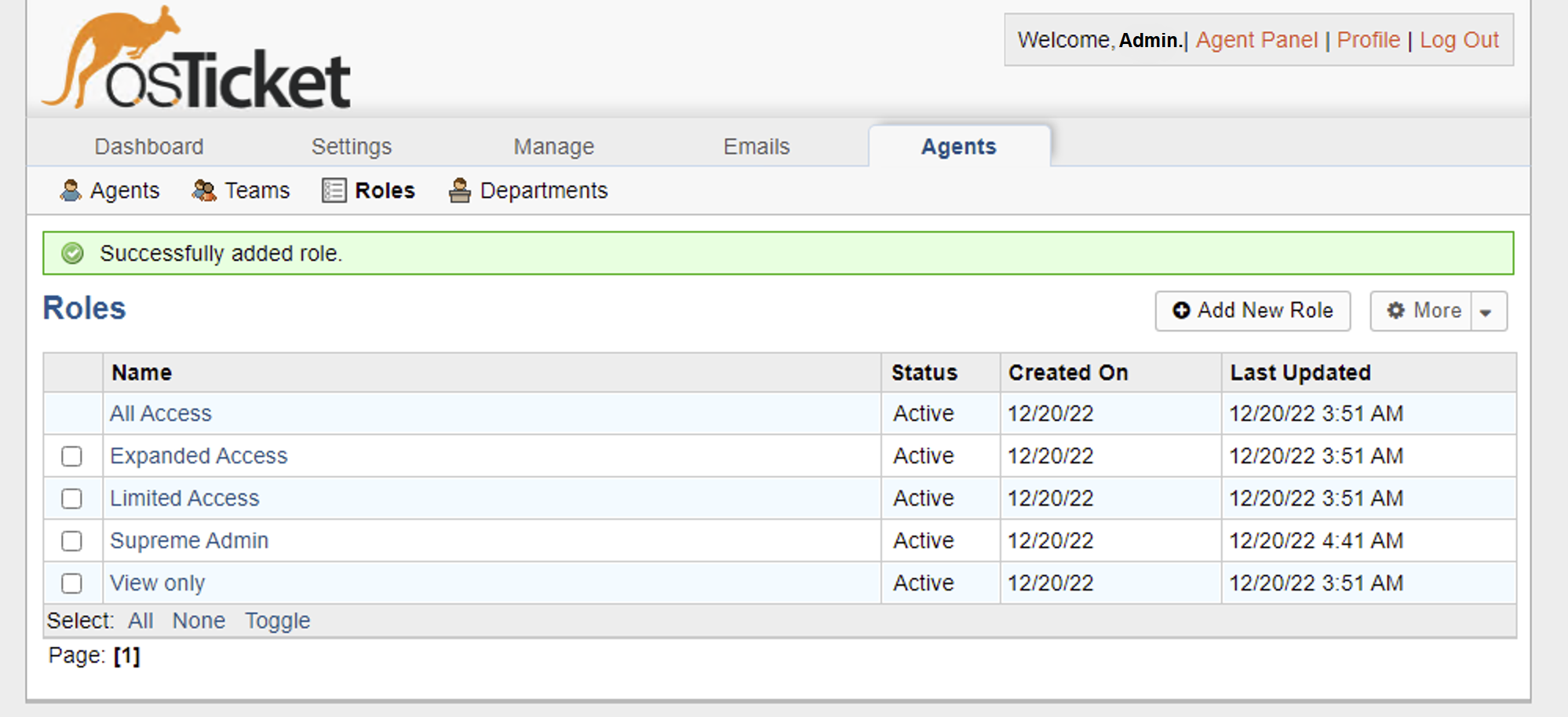The image size is (1568, 717).
Task: Check the Expanded Access role checkbox
Action: (x=71, y=456)
